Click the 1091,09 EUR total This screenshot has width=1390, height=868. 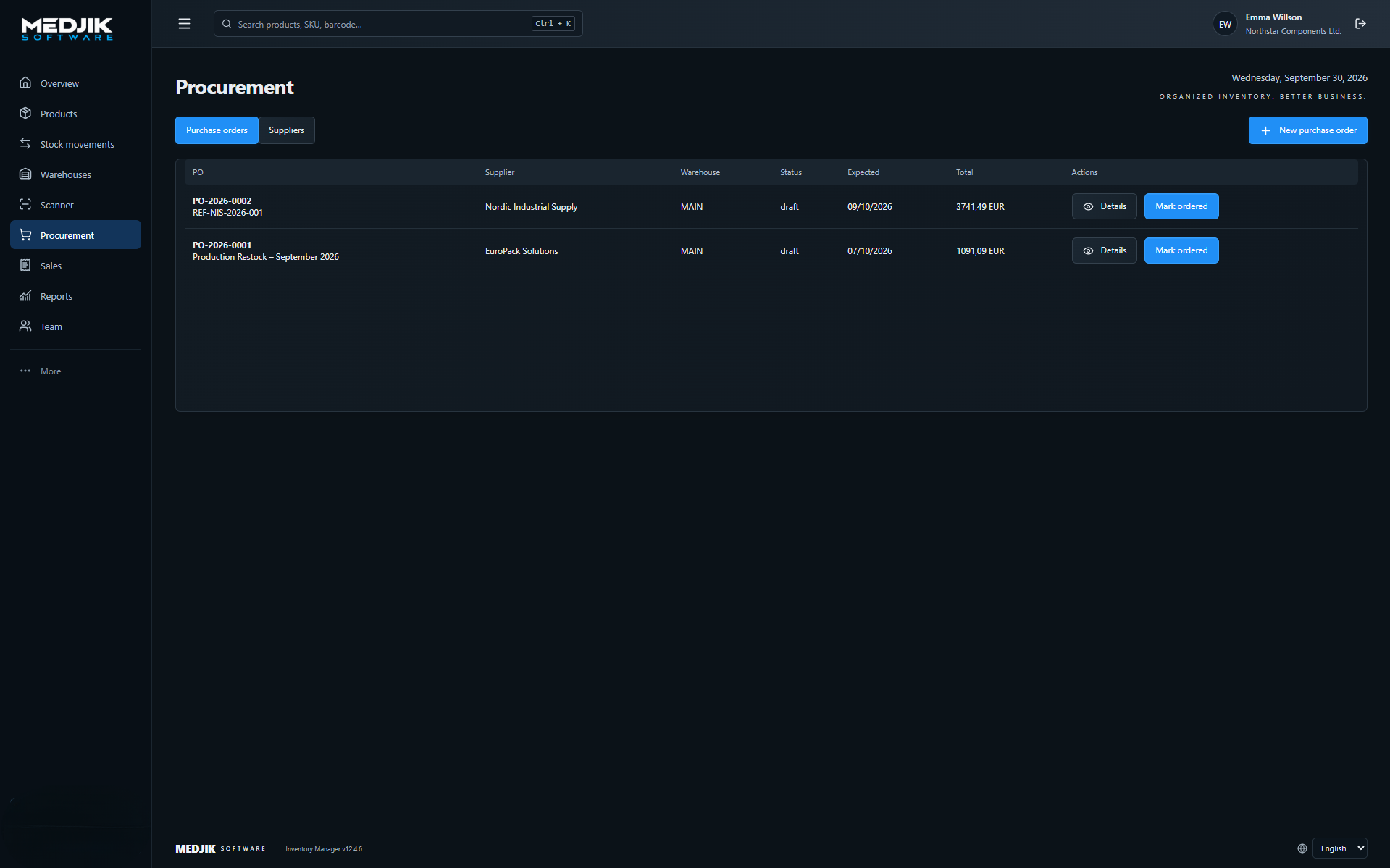click(980, 251)
